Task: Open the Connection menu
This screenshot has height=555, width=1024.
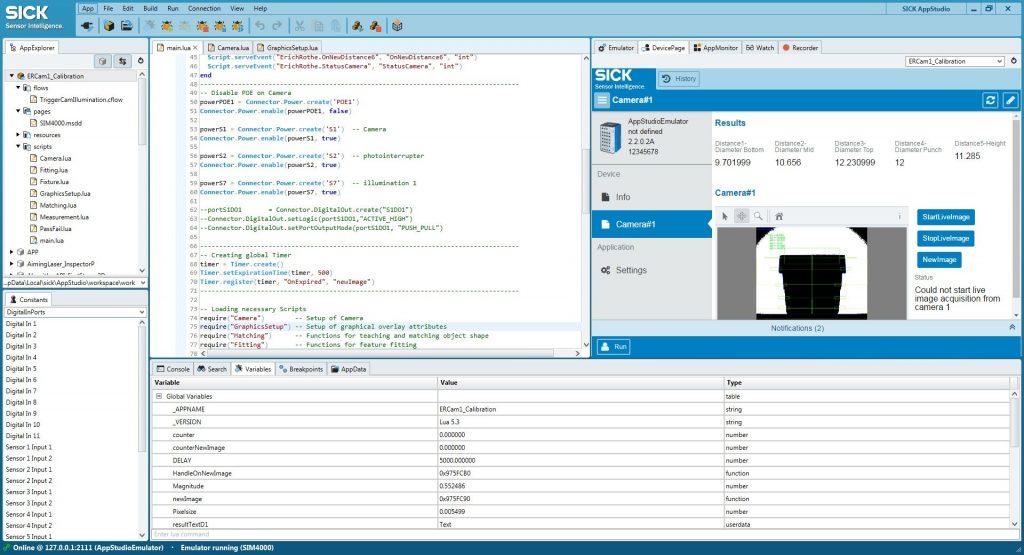Action: click(x=204, y=8)
